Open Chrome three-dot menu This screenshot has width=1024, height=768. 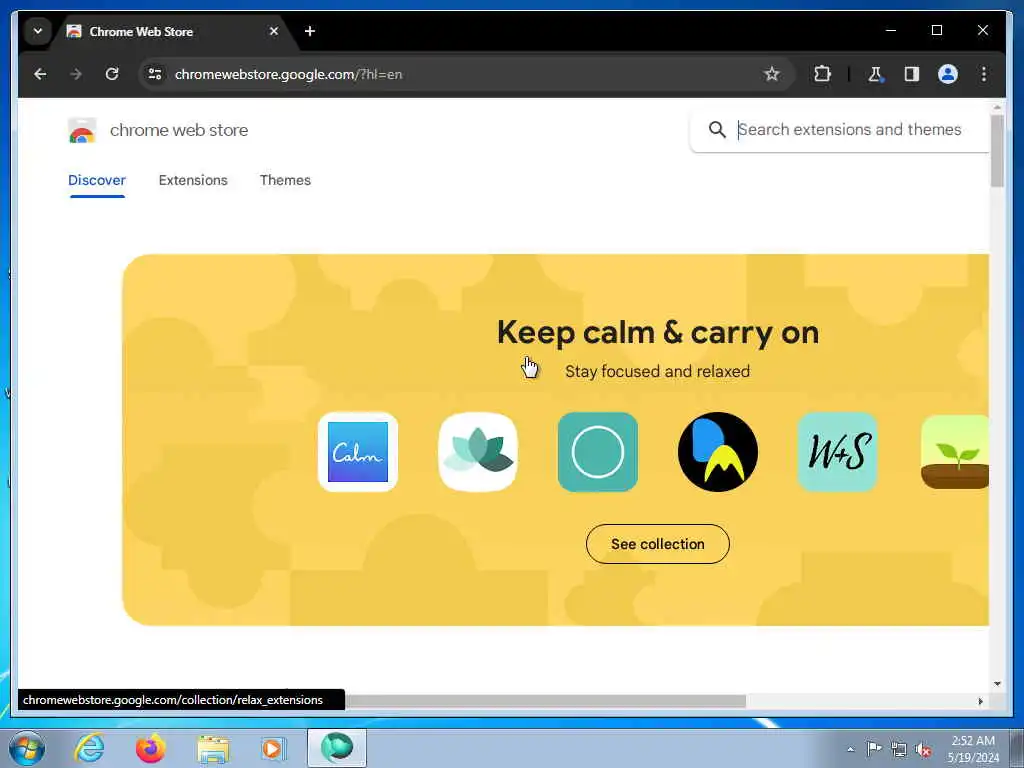[x=984, y=74]
